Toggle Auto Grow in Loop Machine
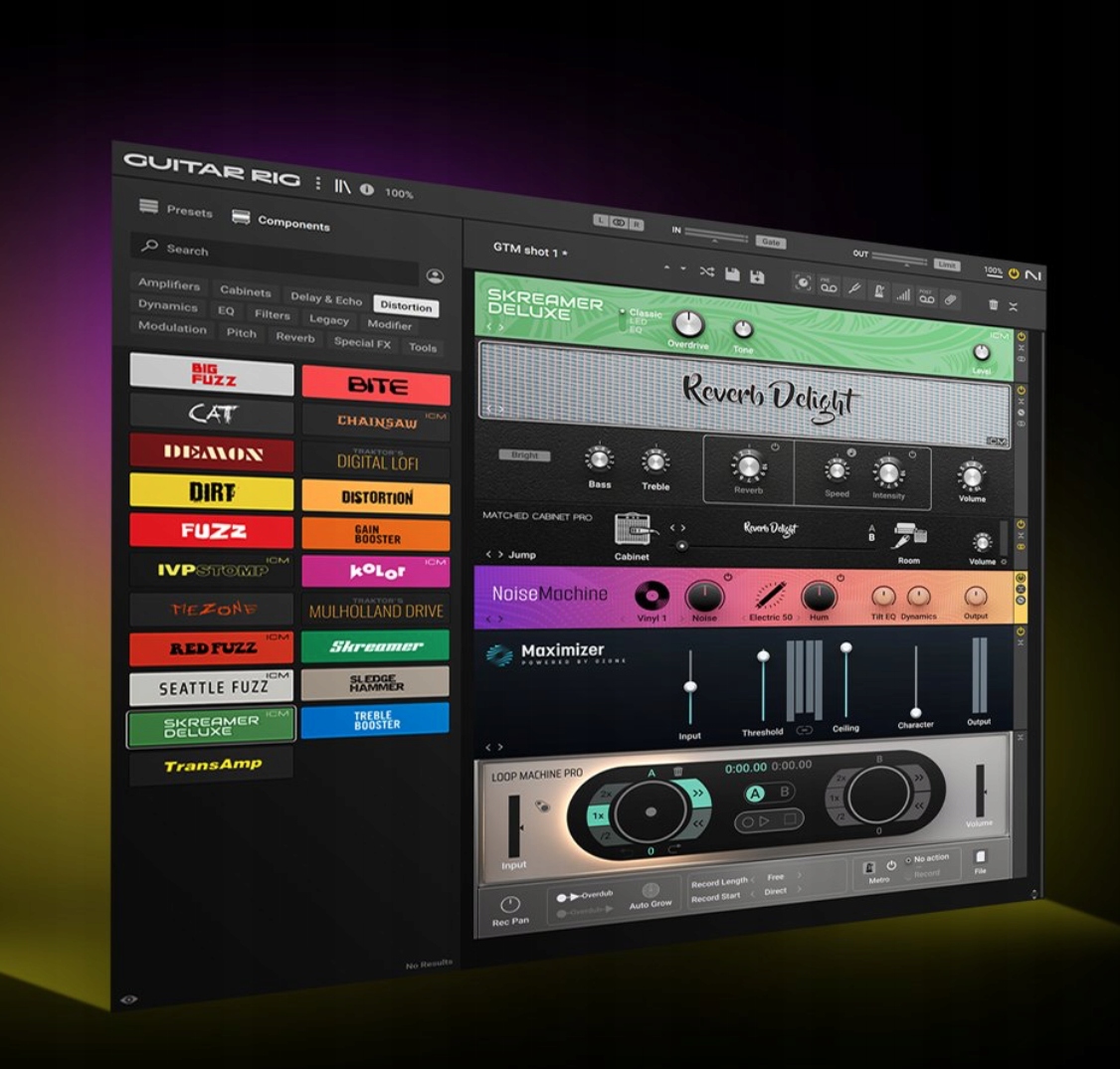Image resolution: width=1120 pixels, height=1069 pixels. point(650,890)
